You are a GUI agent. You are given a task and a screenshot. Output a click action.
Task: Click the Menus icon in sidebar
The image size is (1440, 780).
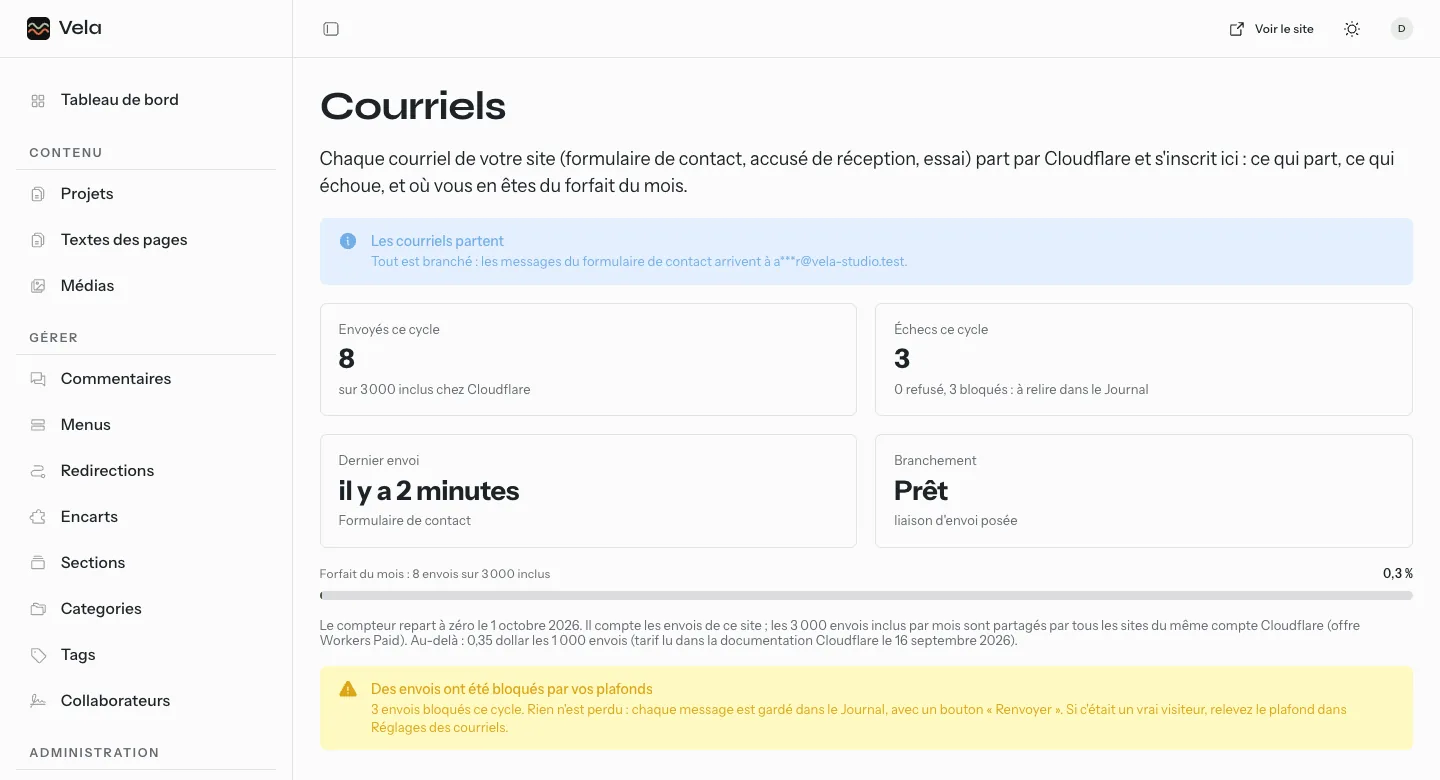(x=38, y=425)
